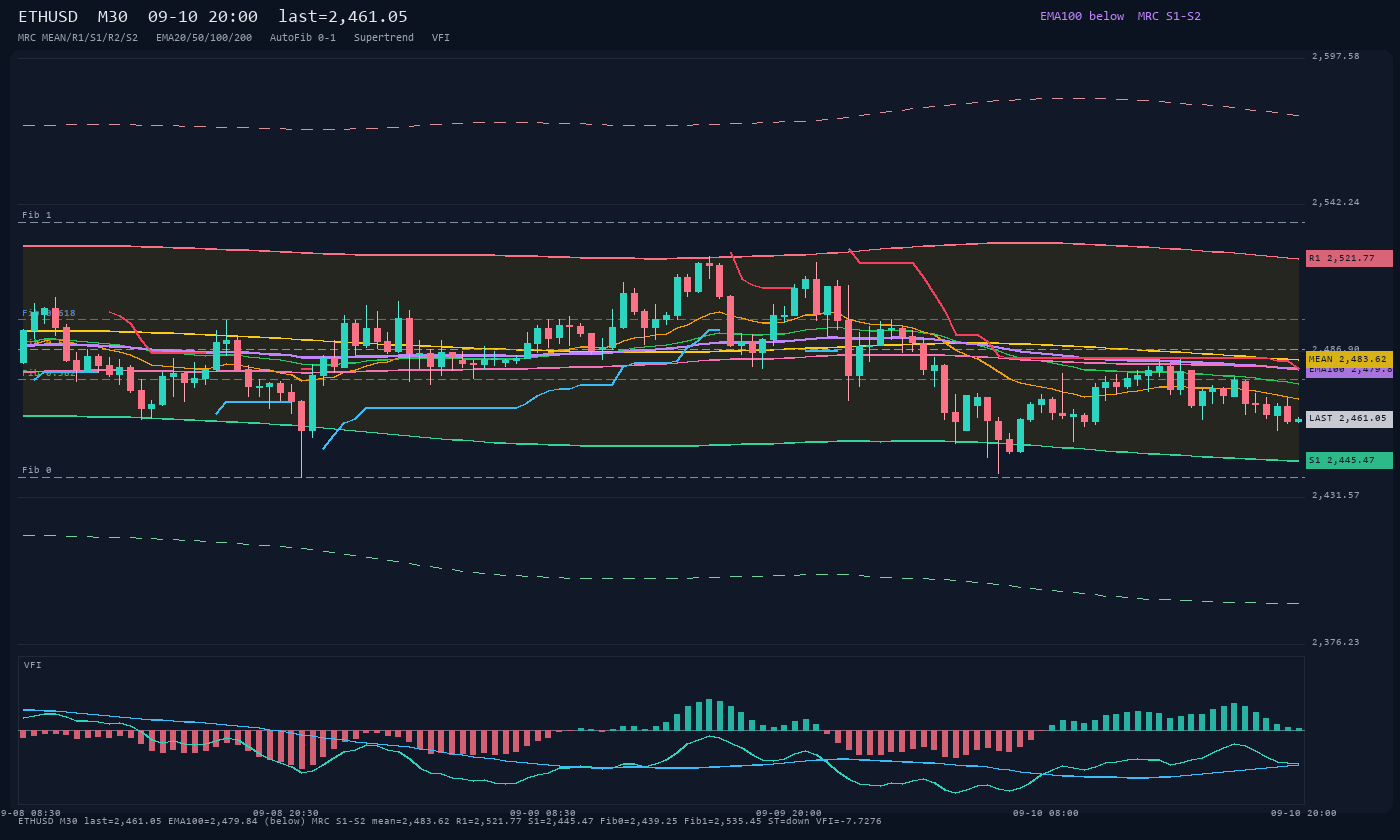Select the M30 timeframe label in the title
1400x840 pixels.
(x=113, y=17)
